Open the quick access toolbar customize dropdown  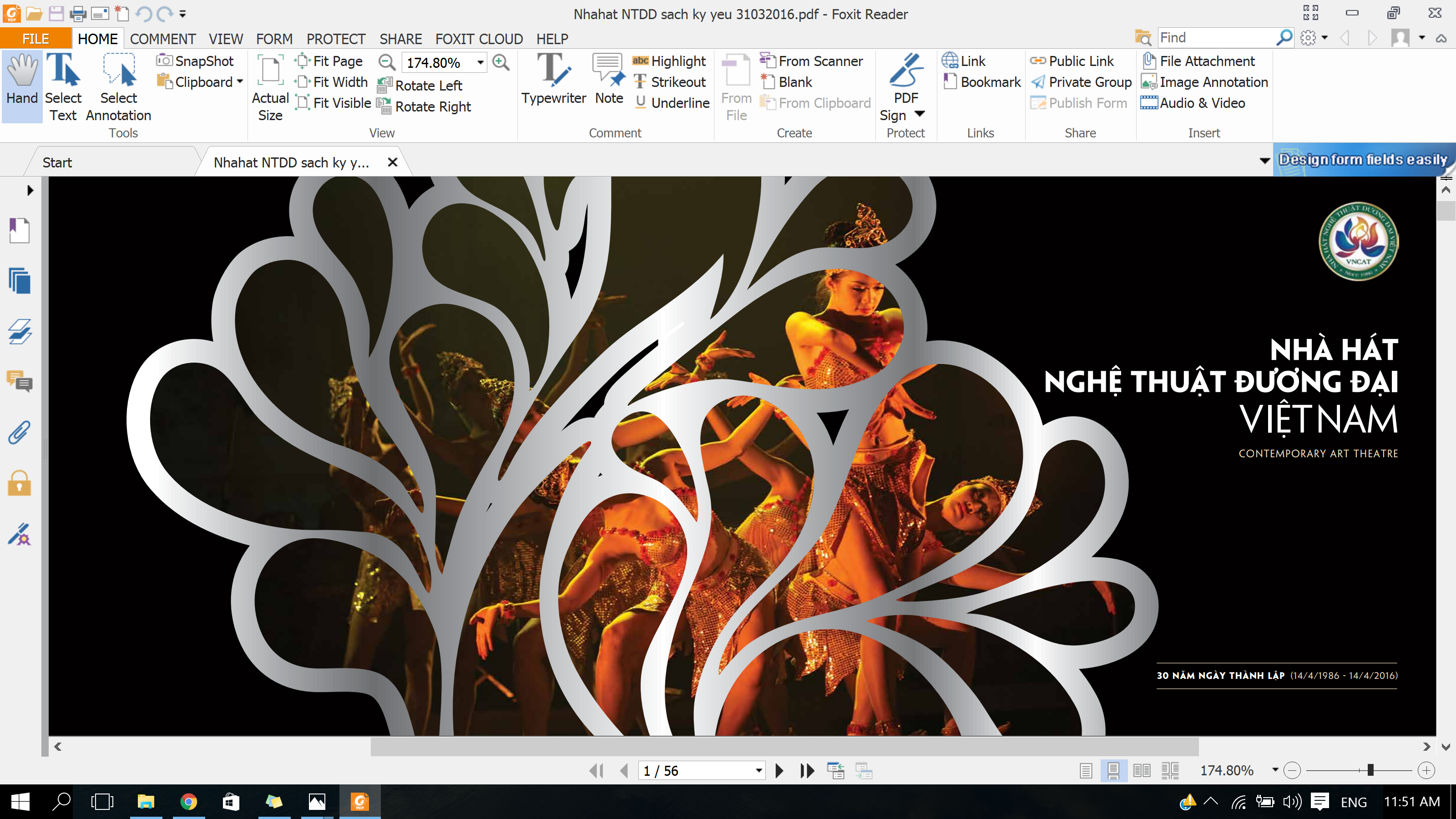tap(182, 14)
